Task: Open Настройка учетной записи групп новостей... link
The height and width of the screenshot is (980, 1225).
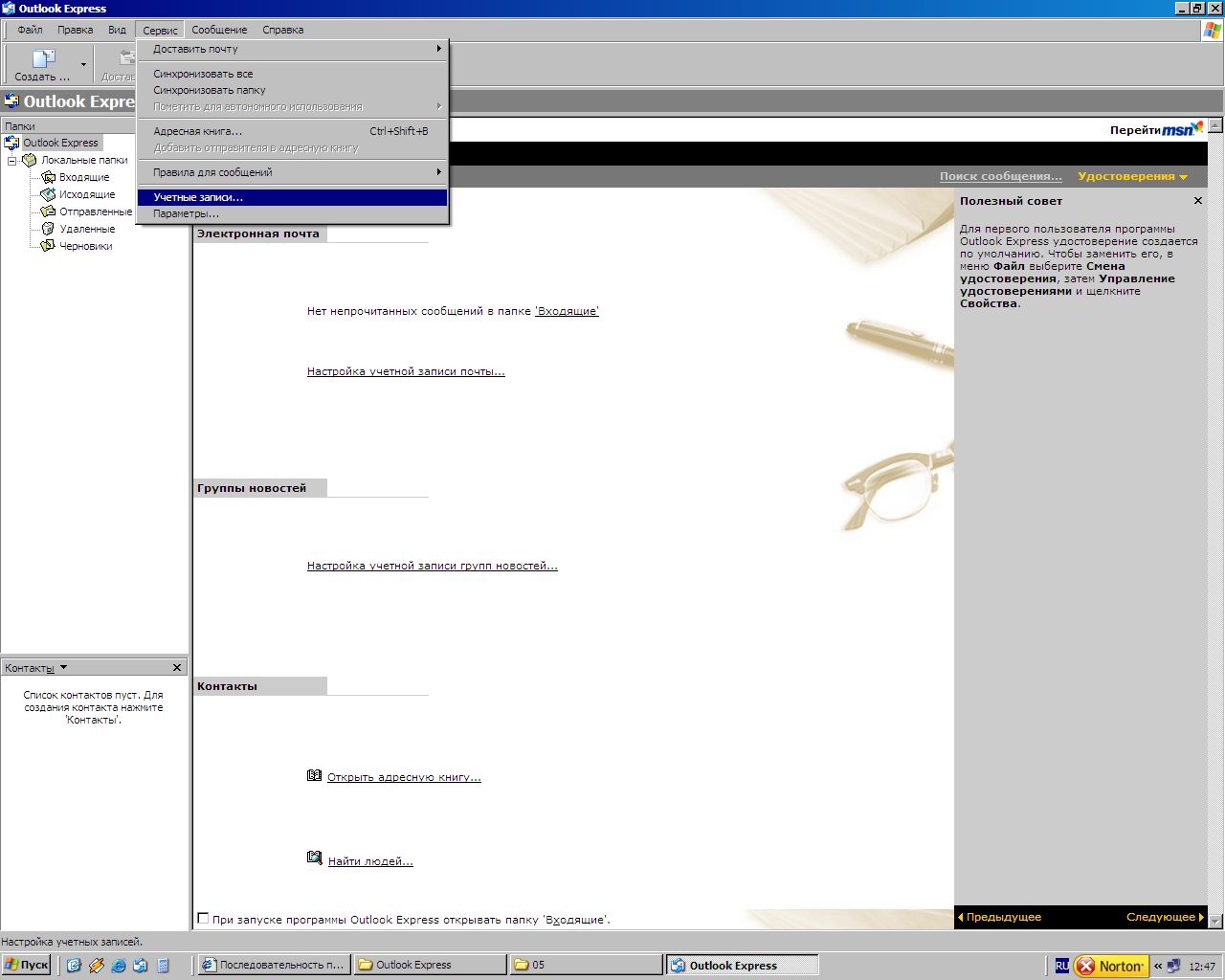Action: point(432,566)
